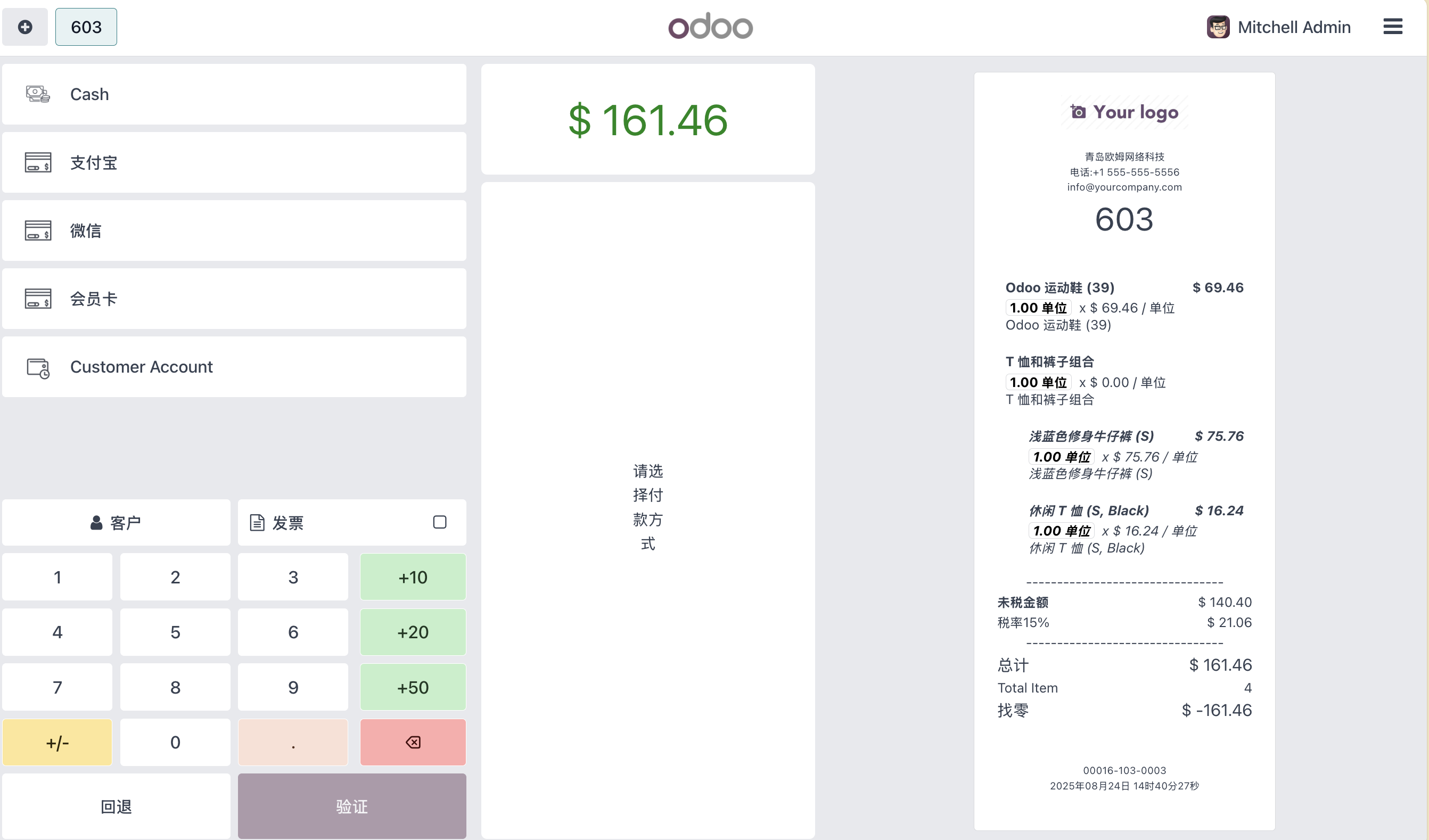This screenshot has height=840, width=1429.
Task: Click Mitchell Admin avatar picture
Action: [x=1218, y=27]
